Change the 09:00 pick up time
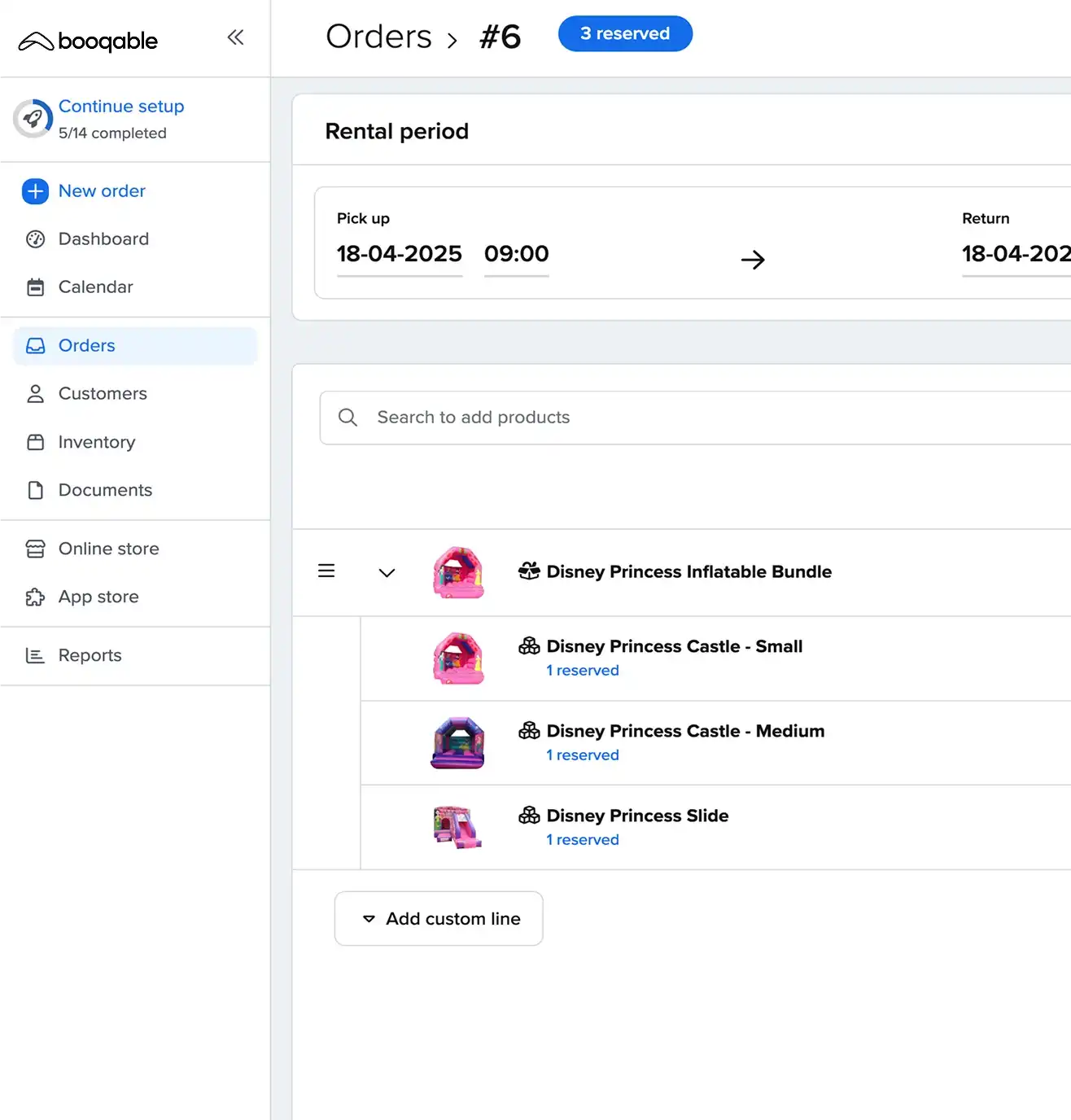 point(516,254)
